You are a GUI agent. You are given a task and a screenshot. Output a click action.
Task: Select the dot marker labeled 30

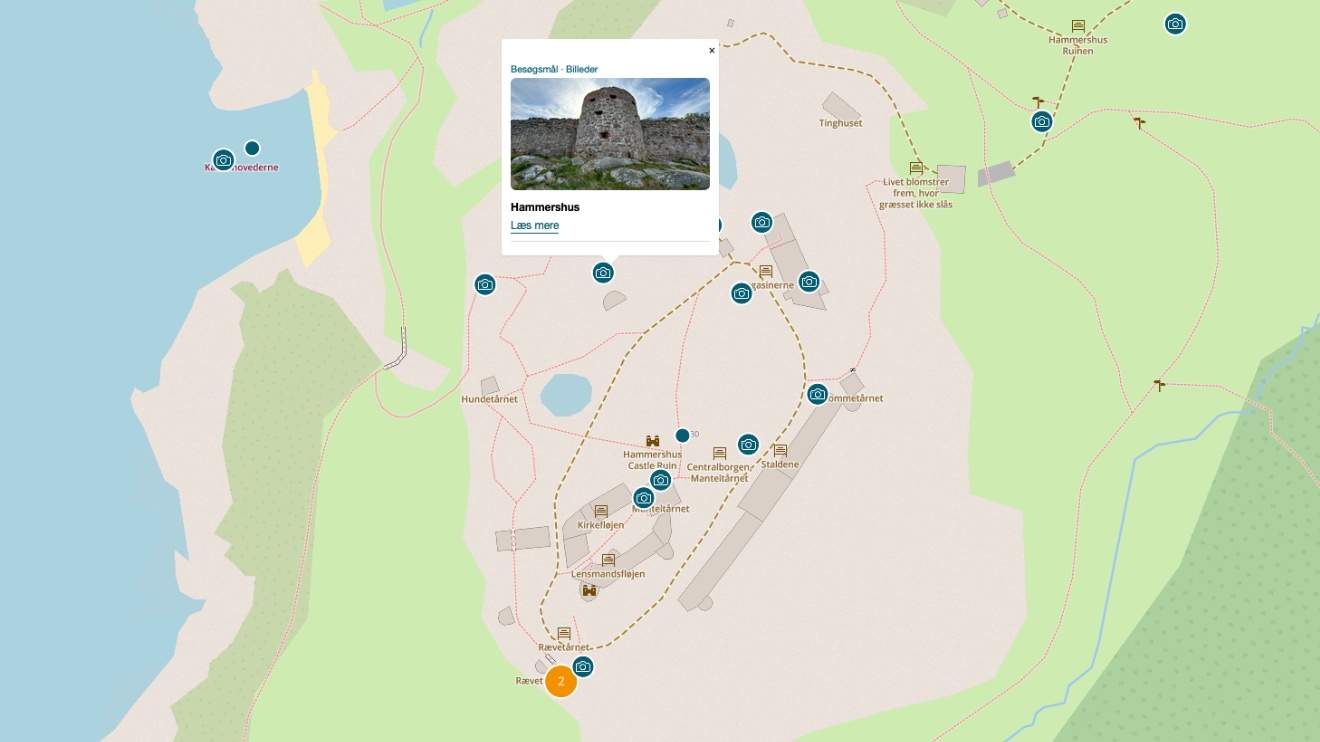[682, 435]
